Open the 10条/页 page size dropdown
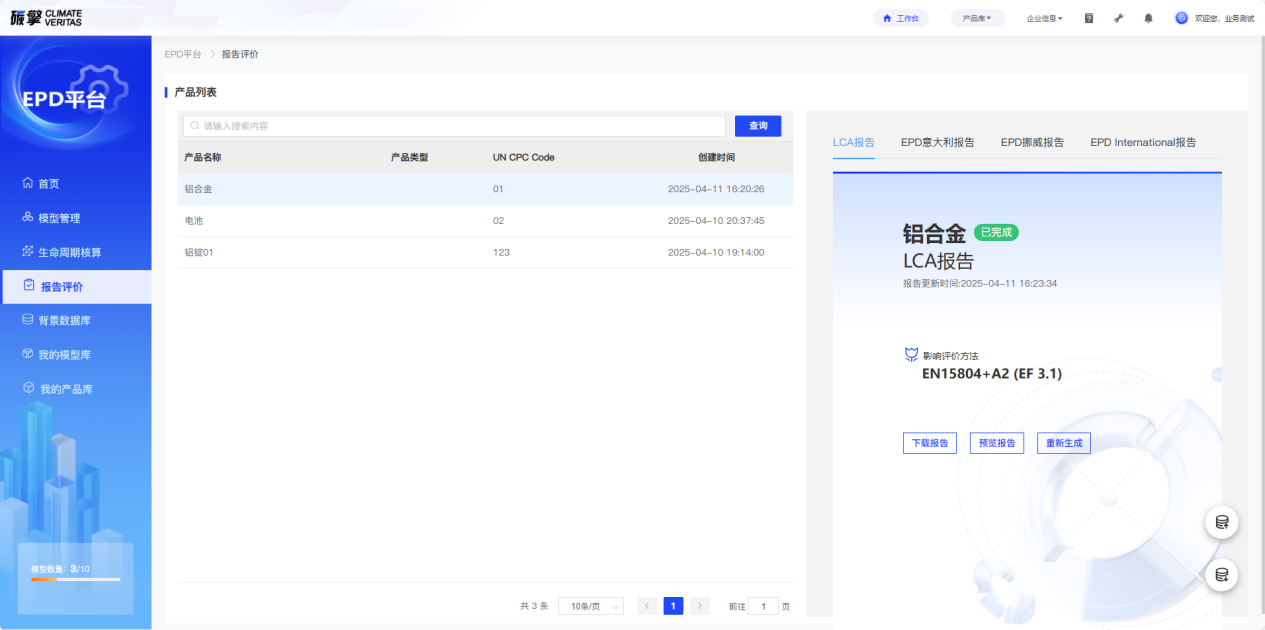This screenshot has height=630, width=1265. (590, 606)
